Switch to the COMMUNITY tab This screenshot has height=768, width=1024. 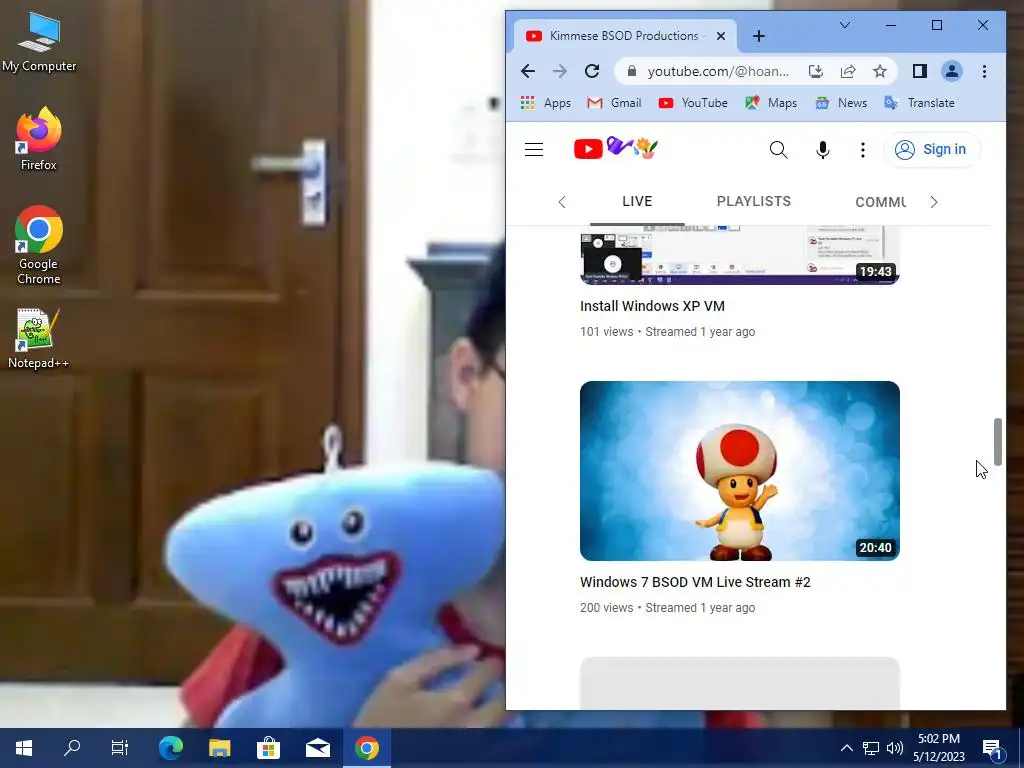[881, 202]
